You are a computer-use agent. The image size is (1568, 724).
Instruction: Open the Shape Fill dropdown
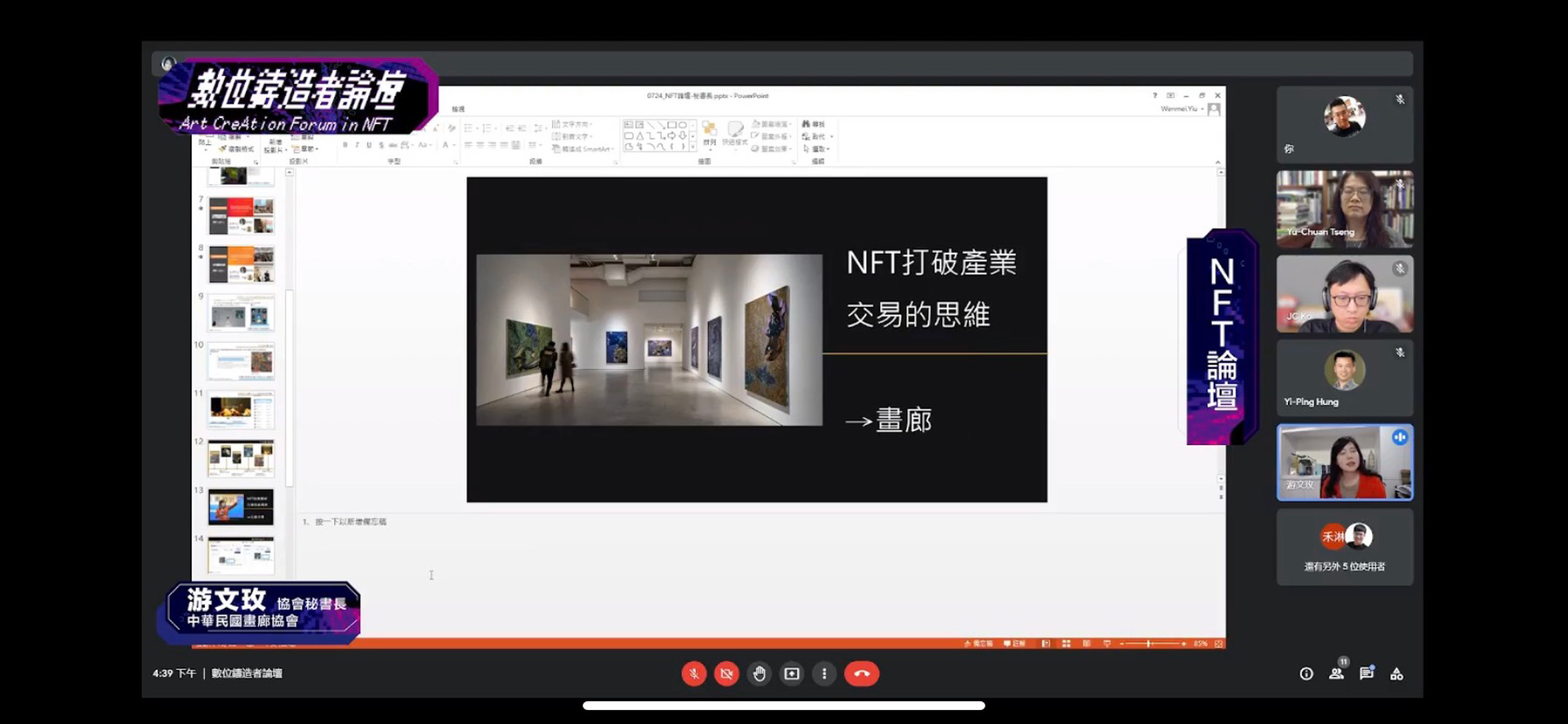coord(770,124)
